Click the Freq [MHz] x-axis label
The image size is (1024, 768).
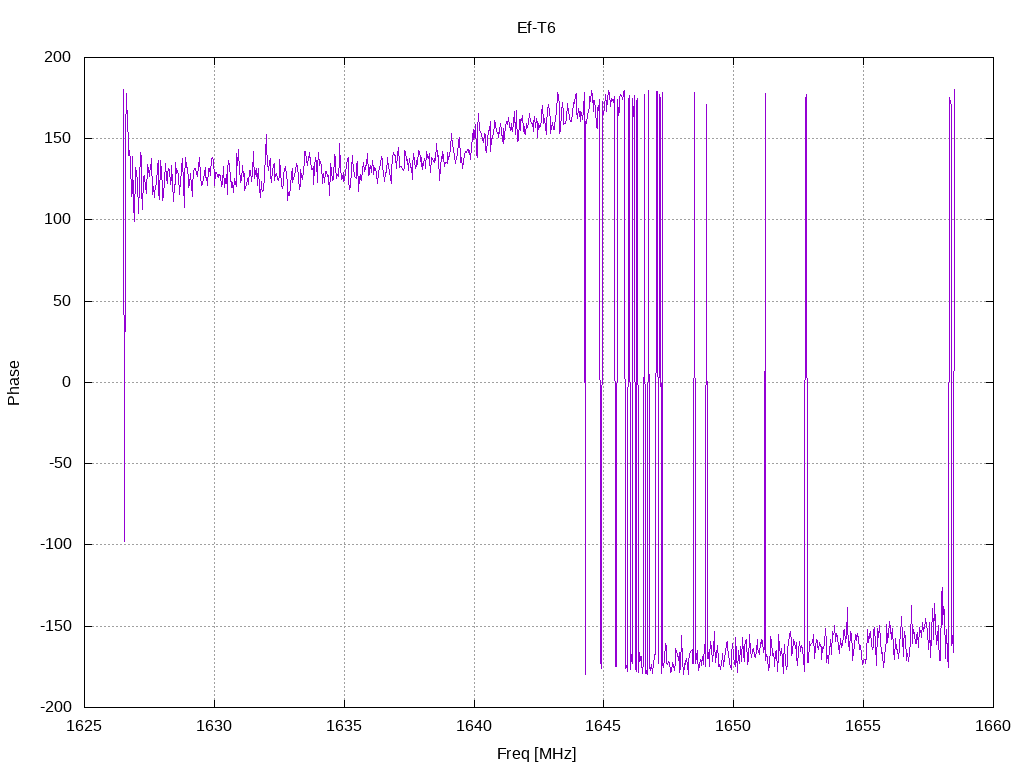pyautogui.click(x=536, y=754)
